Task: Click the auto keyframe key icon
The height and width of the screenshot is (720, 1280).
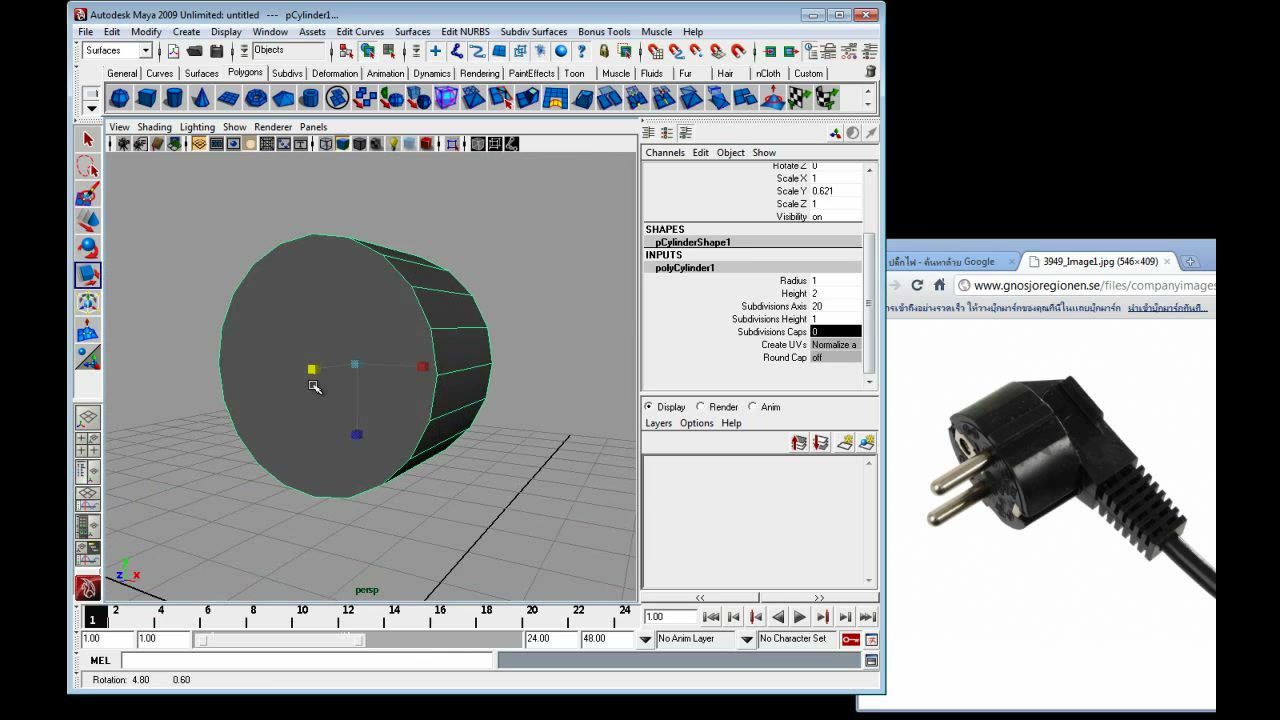Action: pos(850,639)
